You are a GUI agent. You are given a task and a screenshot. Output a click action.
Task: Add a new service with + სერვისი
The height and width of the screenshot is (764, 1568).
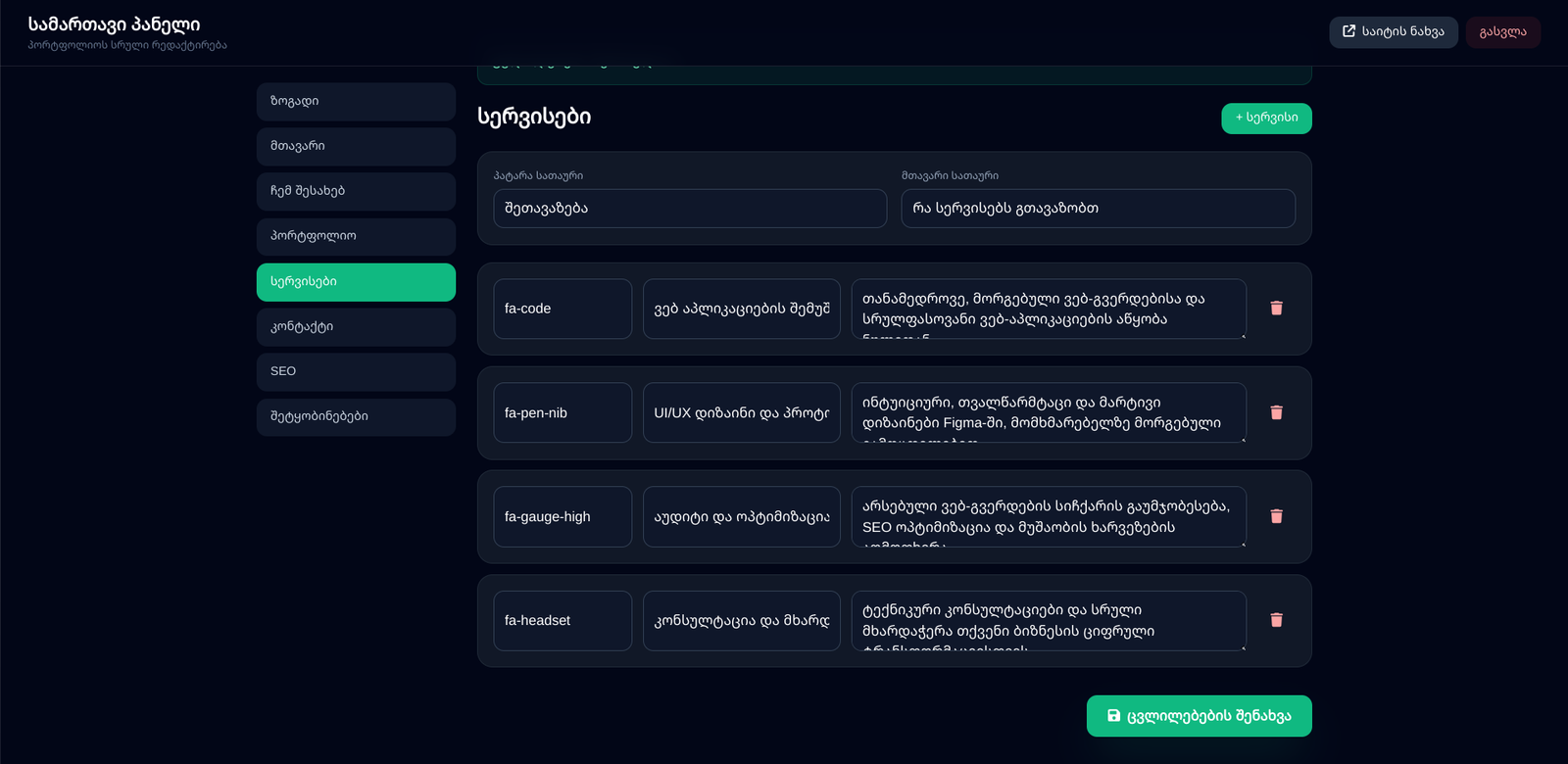1266,119
